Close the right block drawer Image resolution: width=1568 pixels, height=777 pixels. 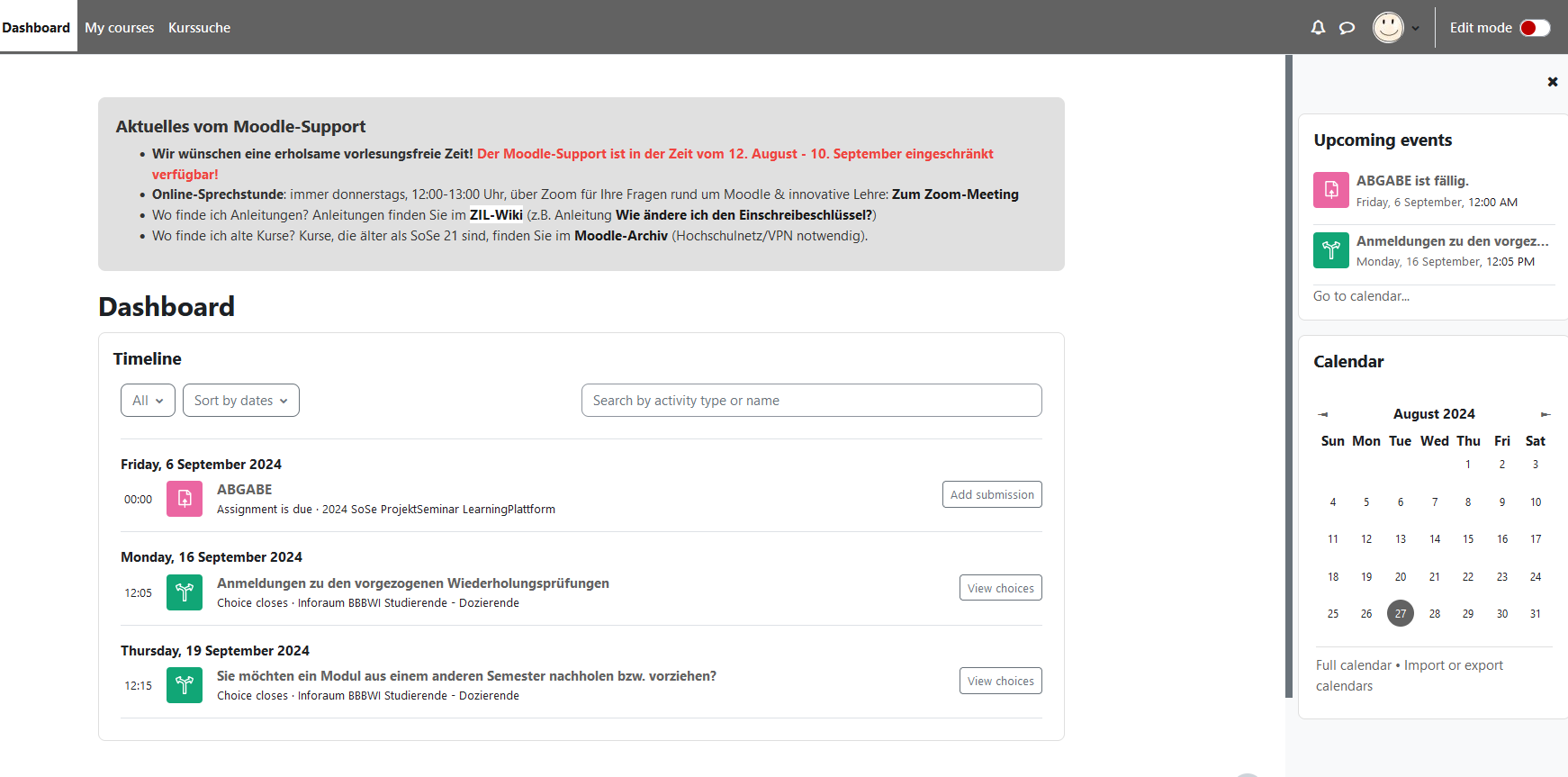[x=1553, y=82]
